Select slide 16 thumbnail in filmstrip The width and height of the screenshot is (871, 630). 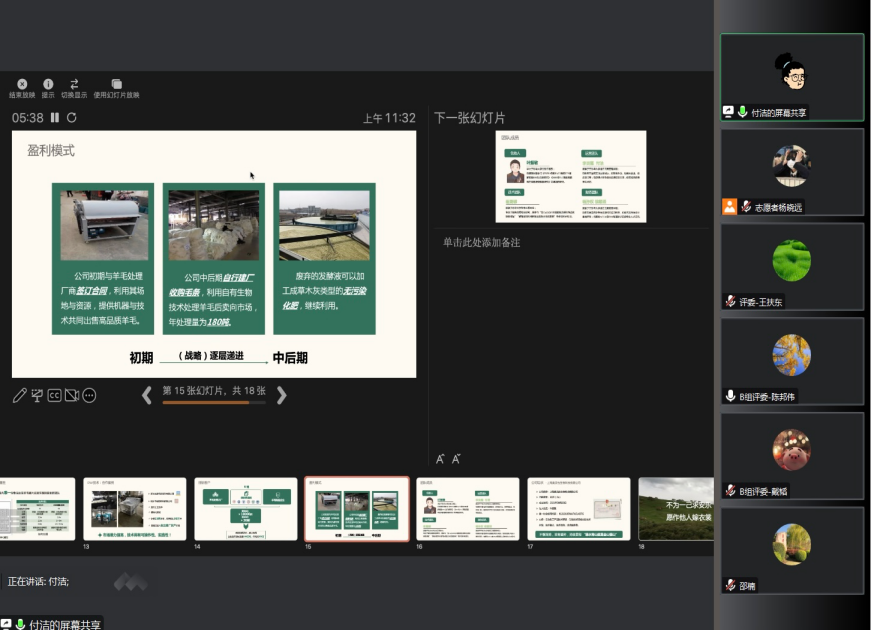click(x=467, y=509)
